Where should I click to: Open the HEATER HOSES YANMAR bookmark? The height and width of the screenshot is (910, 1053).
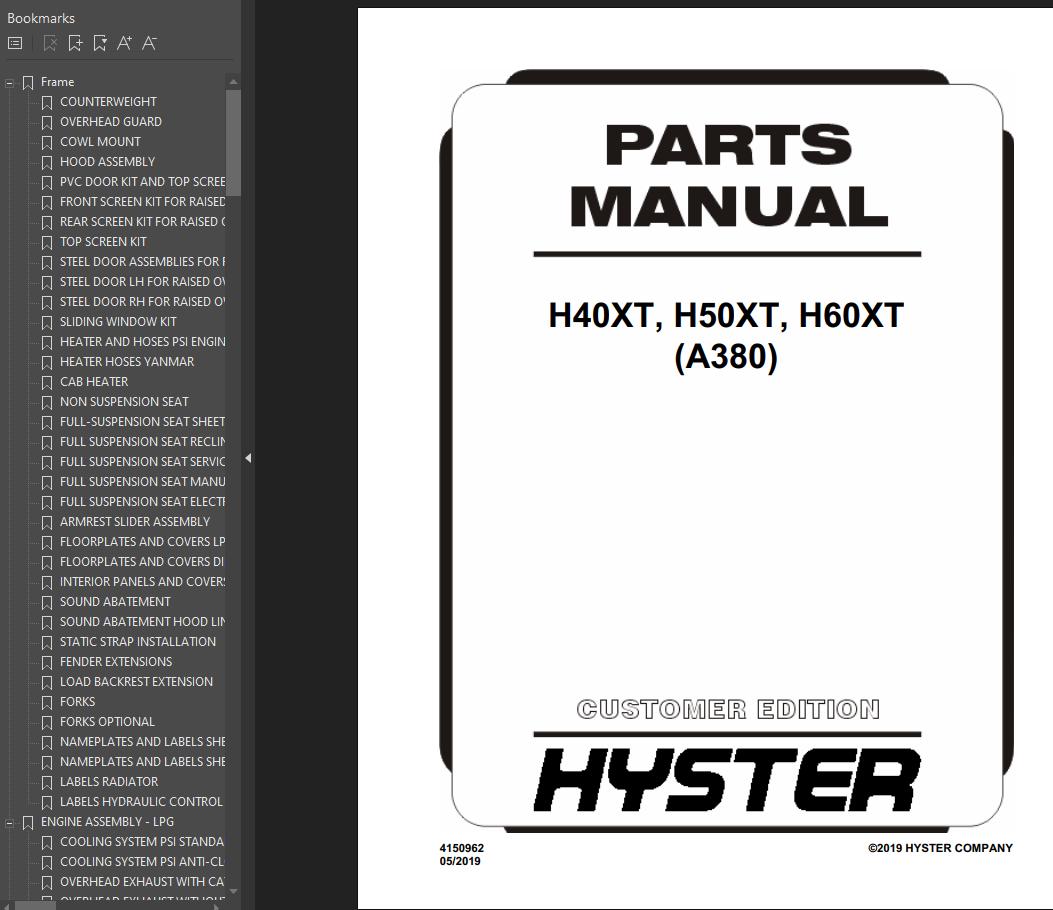[127, 361]
